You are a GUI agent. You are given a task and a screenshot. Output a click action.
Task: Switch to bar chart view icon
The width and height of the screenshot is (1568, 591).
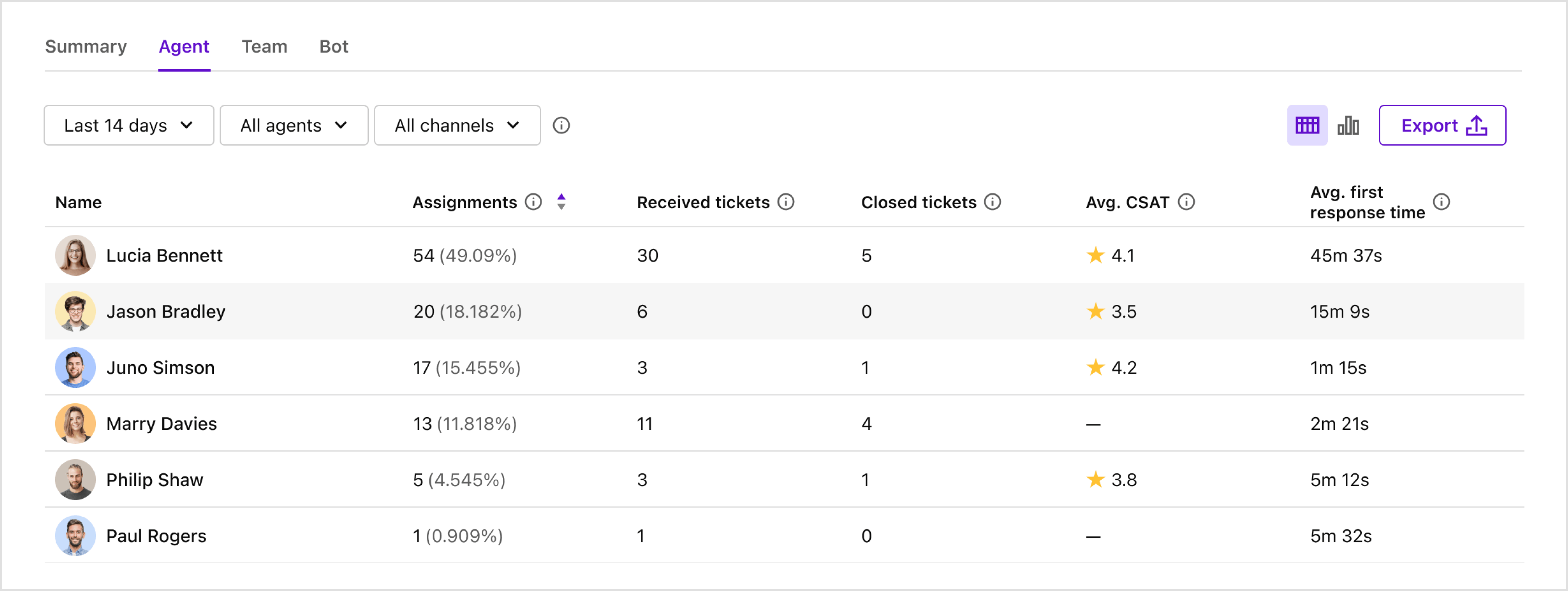click(1349, 126)
